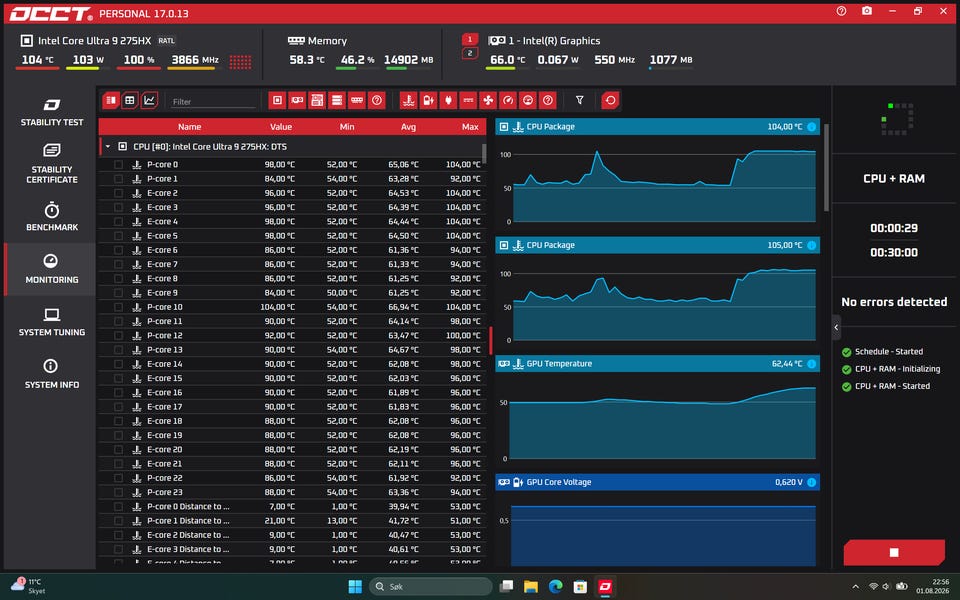Open the System Tuning section
This screenshot has width=960, height=600.
point(51,322)
